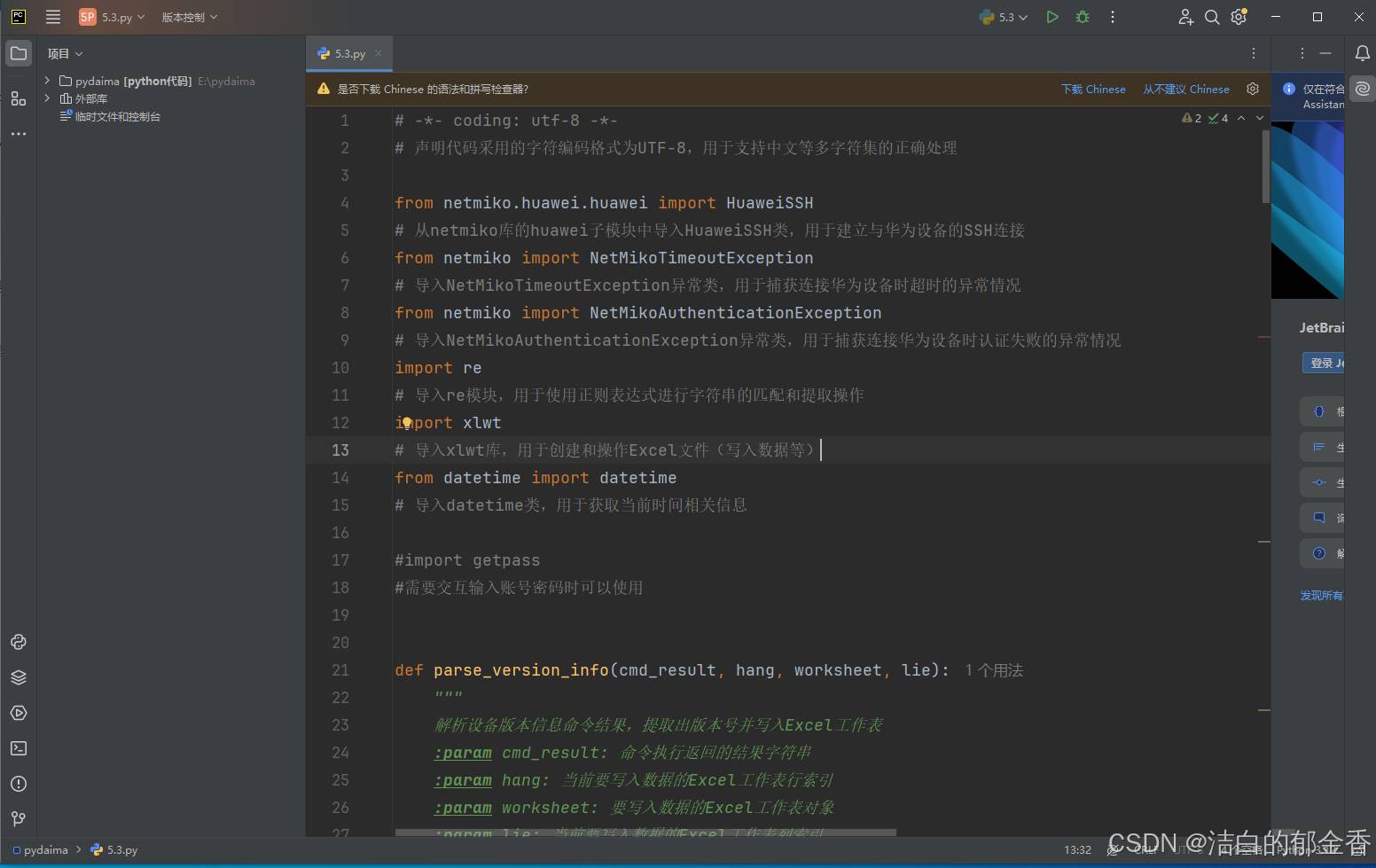
Task: Open the Structure tool window icon
Action: pos(19,98)
